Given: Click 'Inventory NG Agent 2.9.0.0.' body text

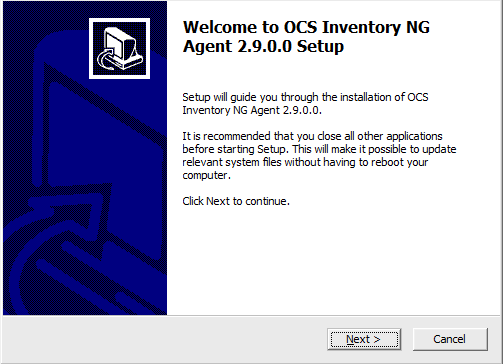Looking at the screenshot, I should pyautogui.click(x=252, y=110).
